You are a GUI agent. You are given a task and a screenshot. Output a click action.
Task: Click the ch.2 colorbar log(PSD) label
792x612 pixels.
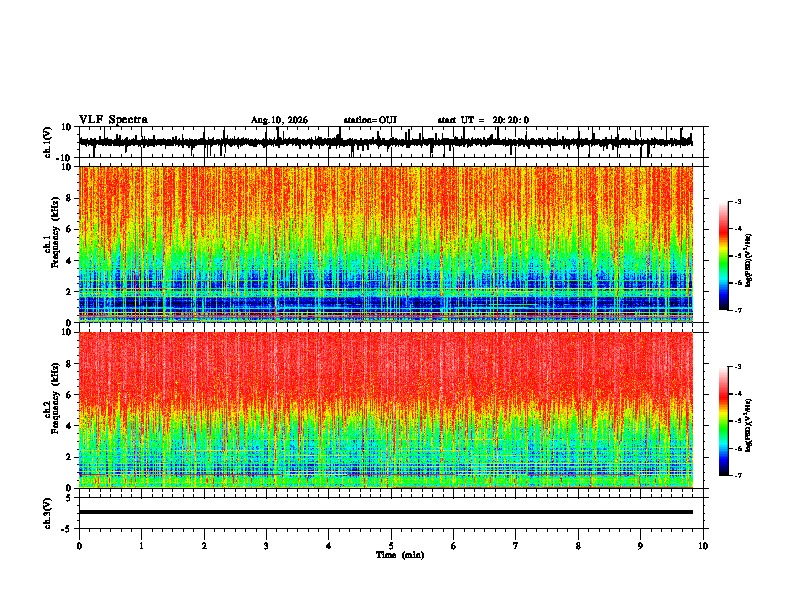749,425
